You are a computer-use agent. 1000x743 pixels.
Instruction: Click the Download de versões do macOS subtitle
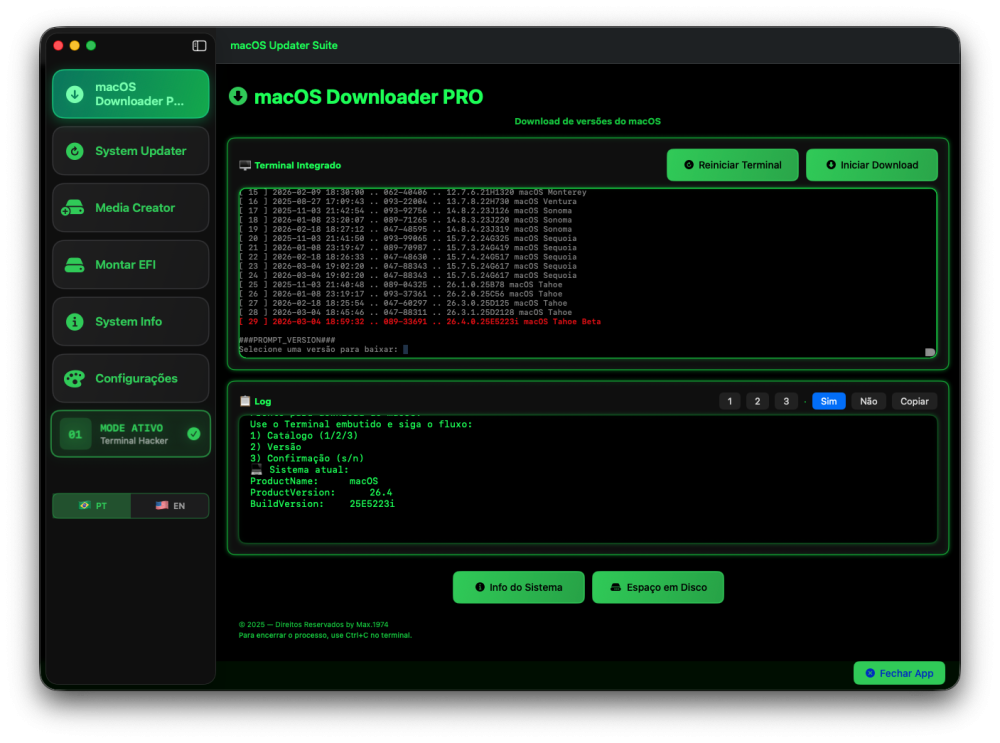pos(587,121)
